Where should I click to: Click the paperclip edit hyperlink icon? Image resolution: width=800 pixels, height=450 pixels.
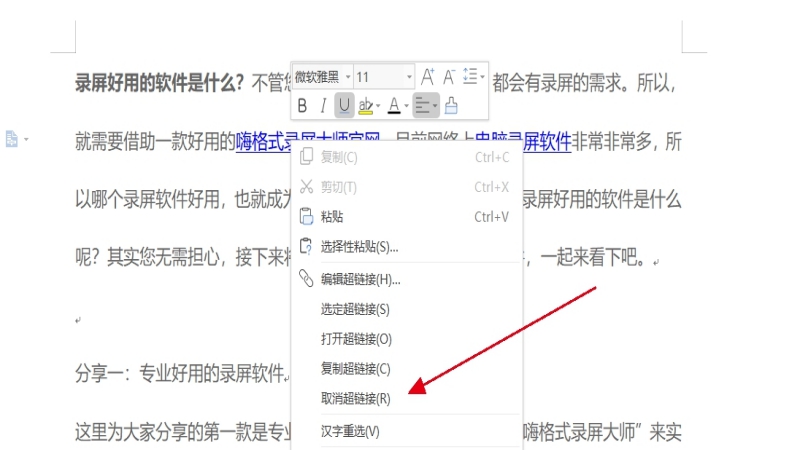pos(307,279)
